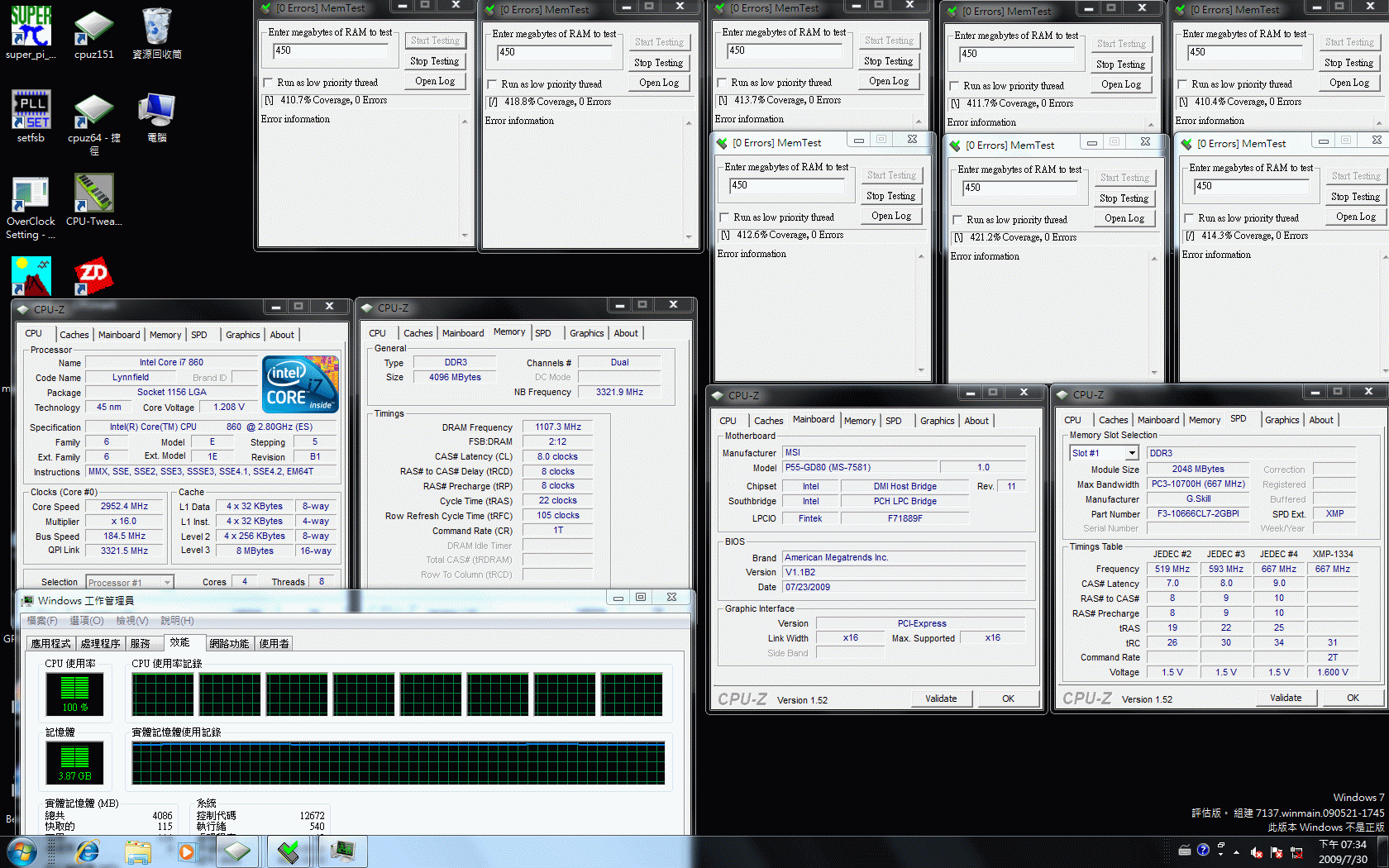Click the CPU usage 100% gauge in Task Manager
Image resolution: width=1389 pixels, height=868 pixels.
[x=74, y=694]
